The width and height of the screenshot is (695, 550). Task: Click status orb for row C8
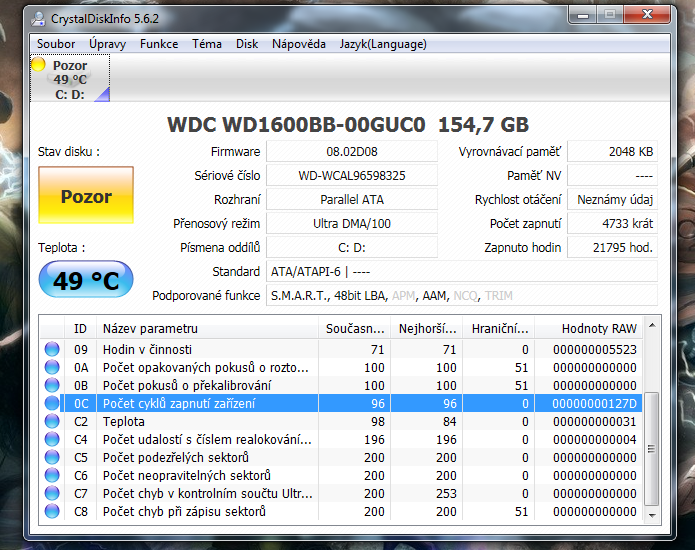[52, 511]
